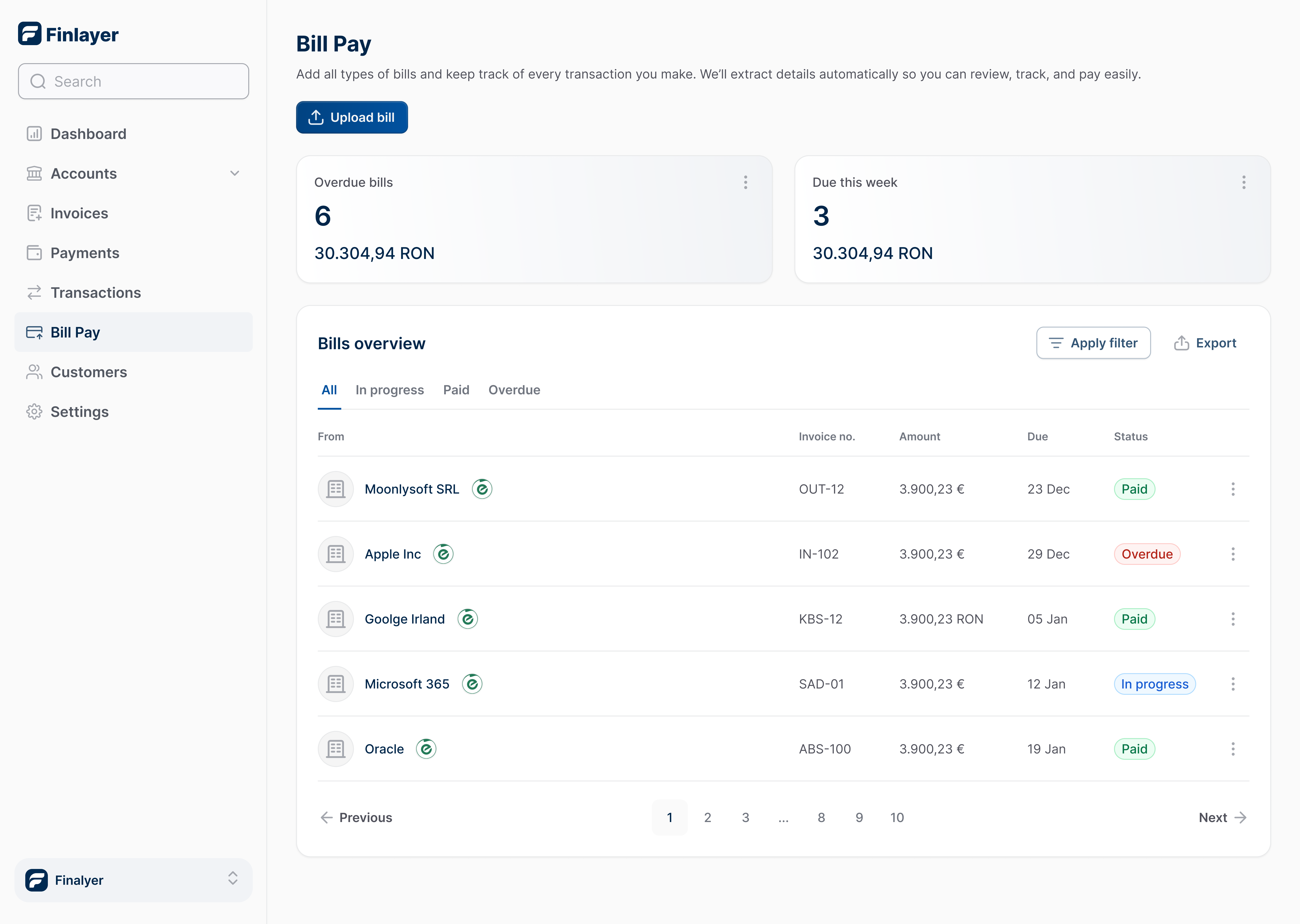The width and height of the screenshot is (1300, 924).
Task: Click the Invoices document icon
Action: pos(34,213)
